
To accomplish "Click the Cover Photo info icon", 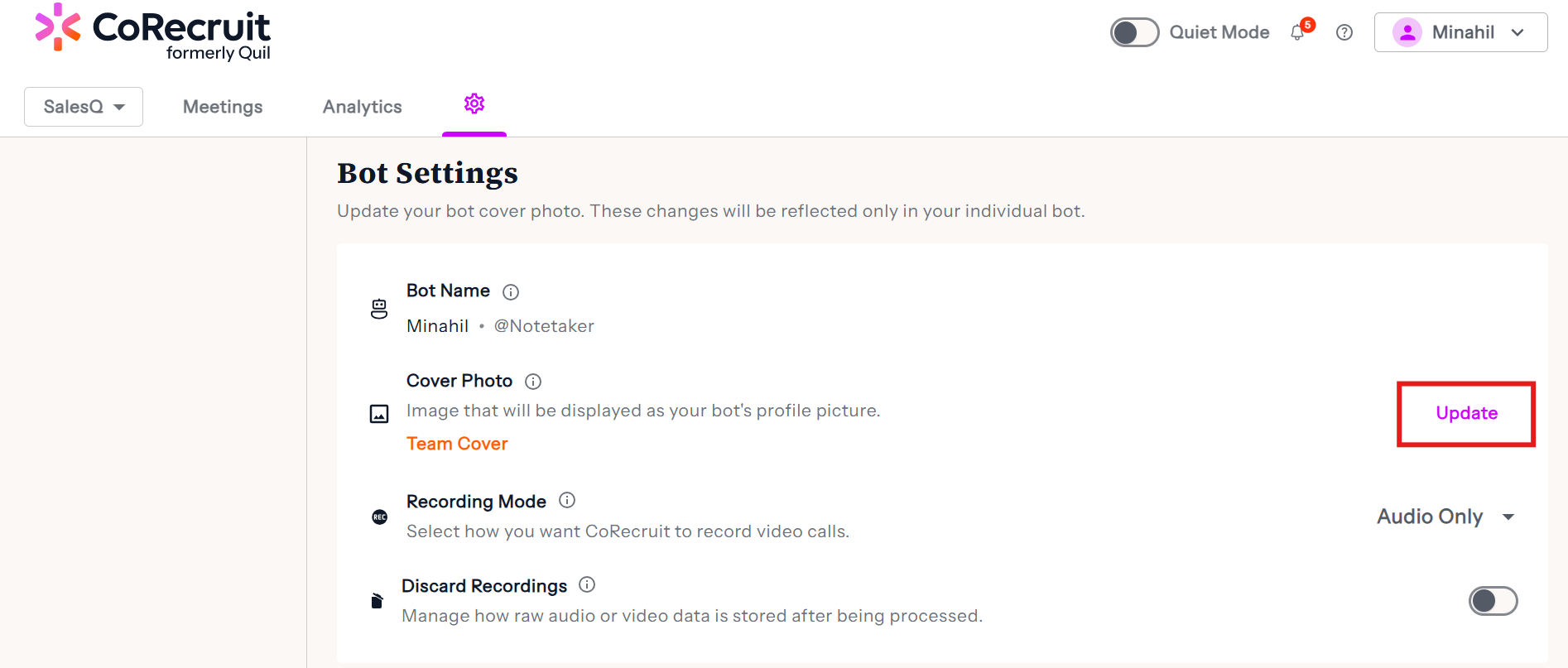I will 533,382.
